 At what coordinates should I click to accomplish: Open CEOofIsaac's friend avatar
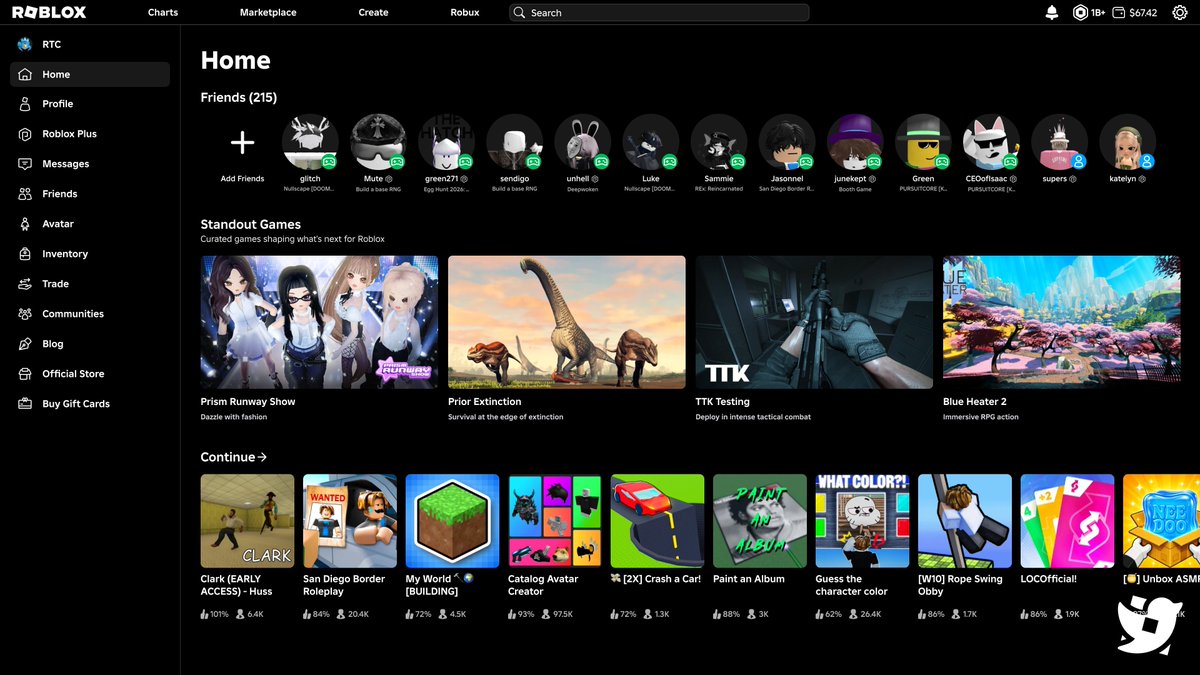pos(991,142)
